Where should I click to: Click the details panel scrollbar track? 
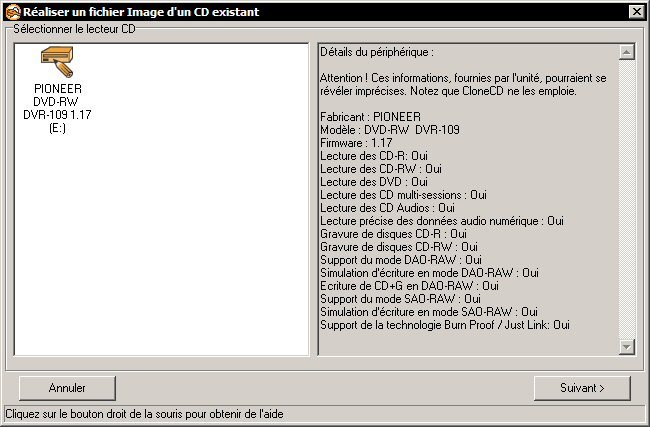[x=627, y=199]
